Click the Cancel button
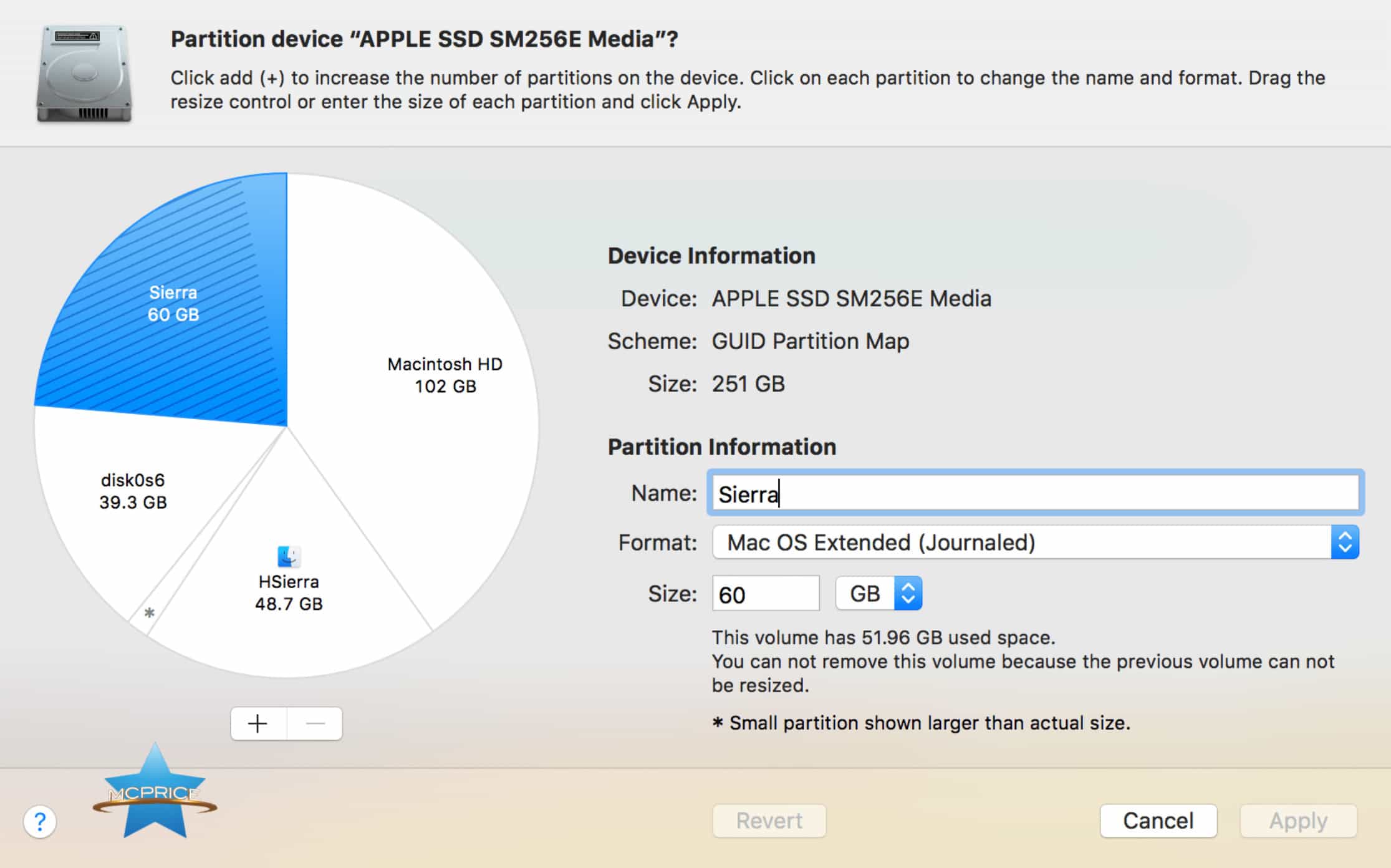Screen dimensions: 1391x868 tap(1158, 821)
